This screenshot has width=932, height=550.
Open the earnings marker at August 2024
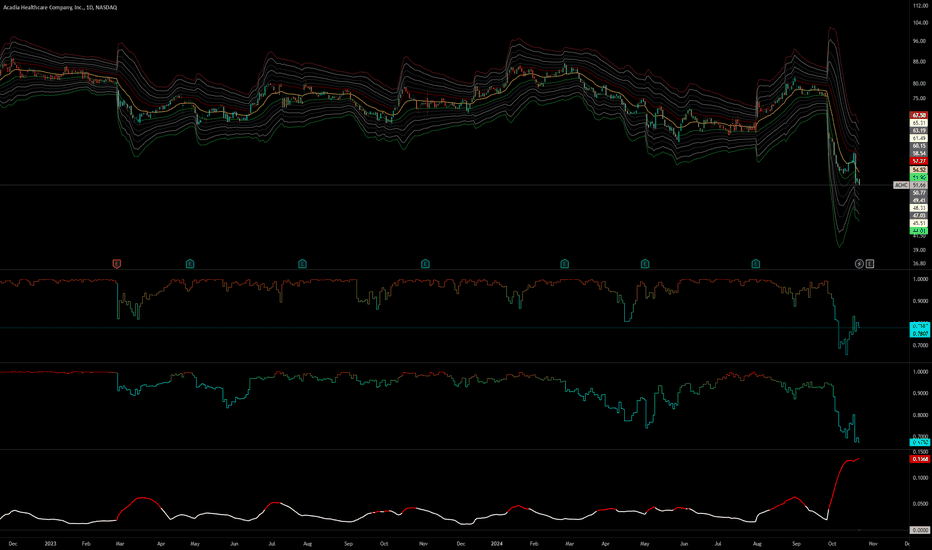[755, 263]
